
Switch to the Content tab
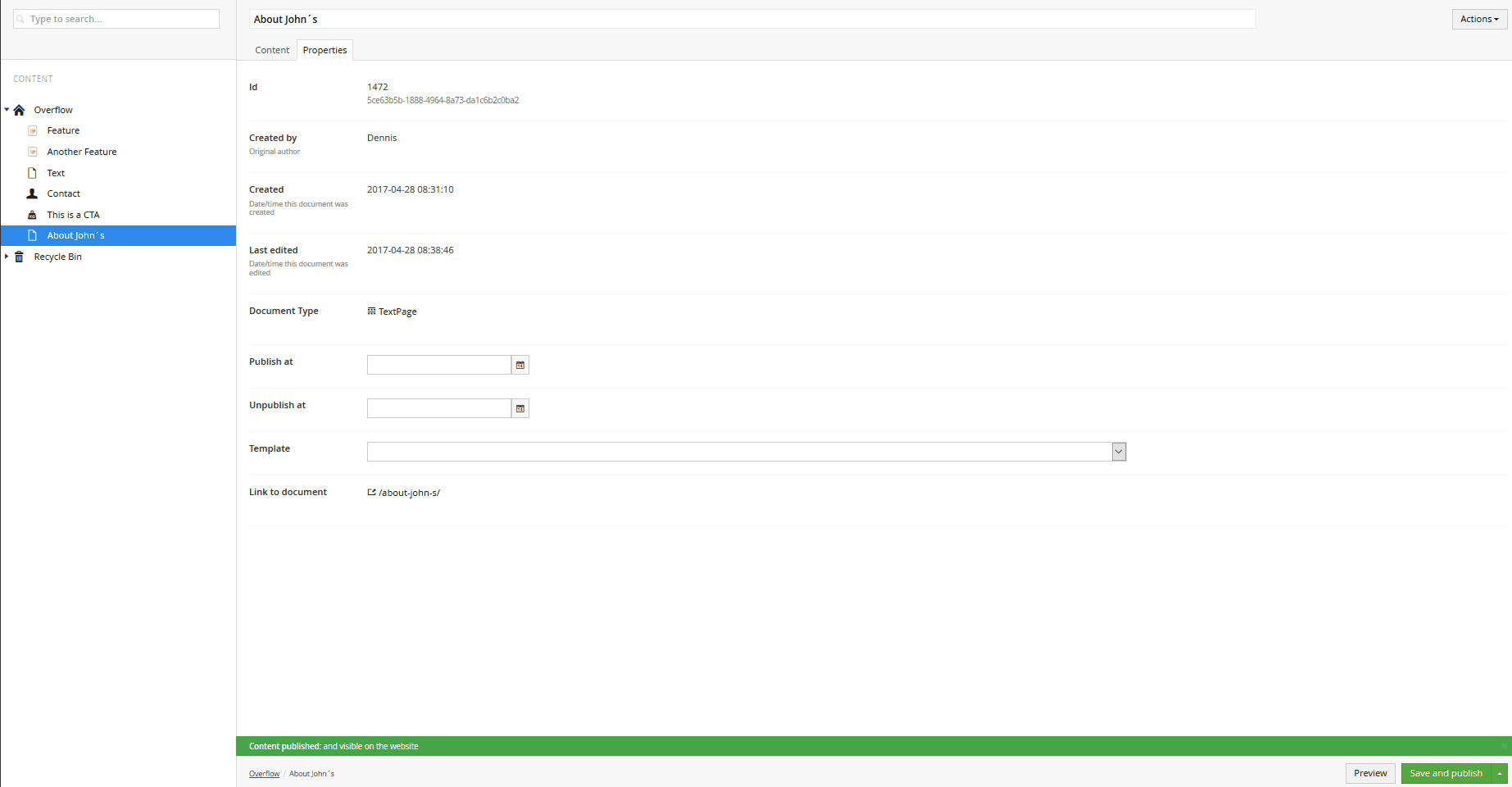[272, 50]
